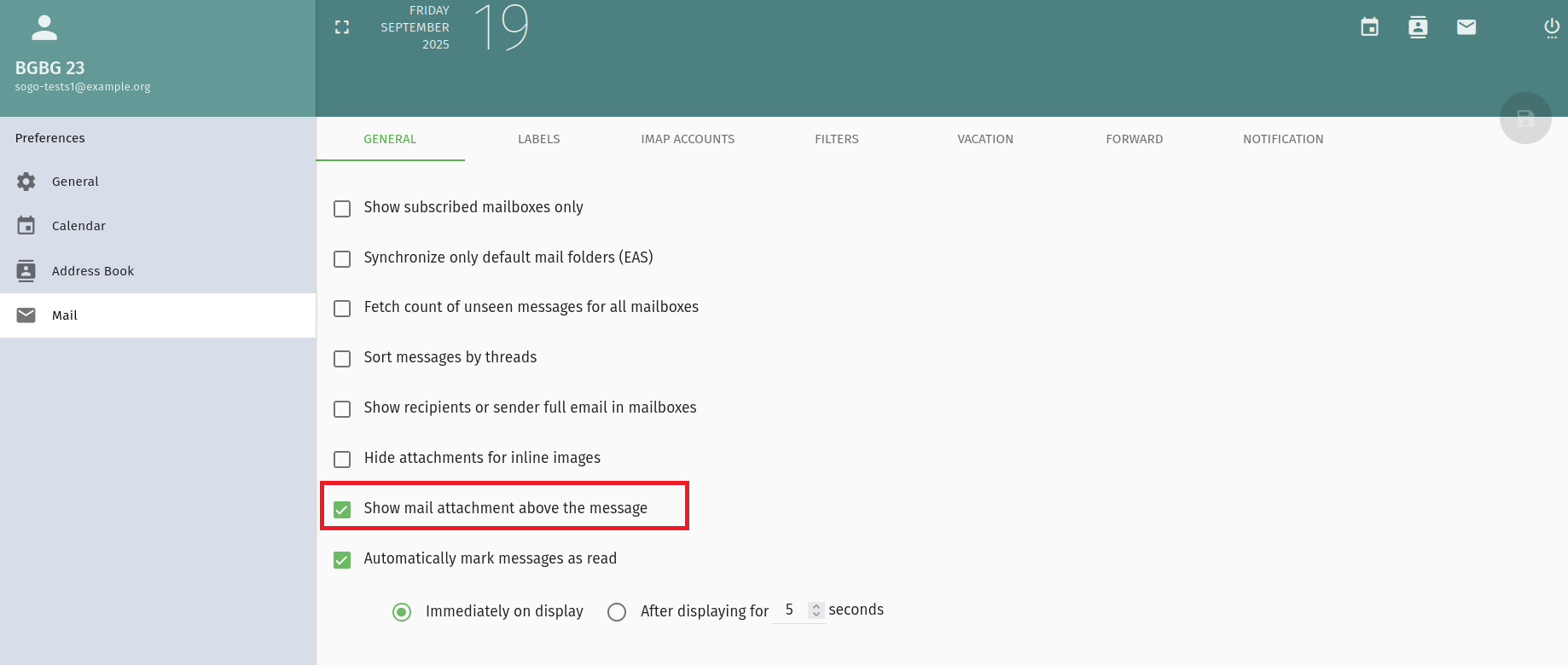Open the IMAP Accounts tab
The width and height of the screenshot is (1568, 665).
688,139
